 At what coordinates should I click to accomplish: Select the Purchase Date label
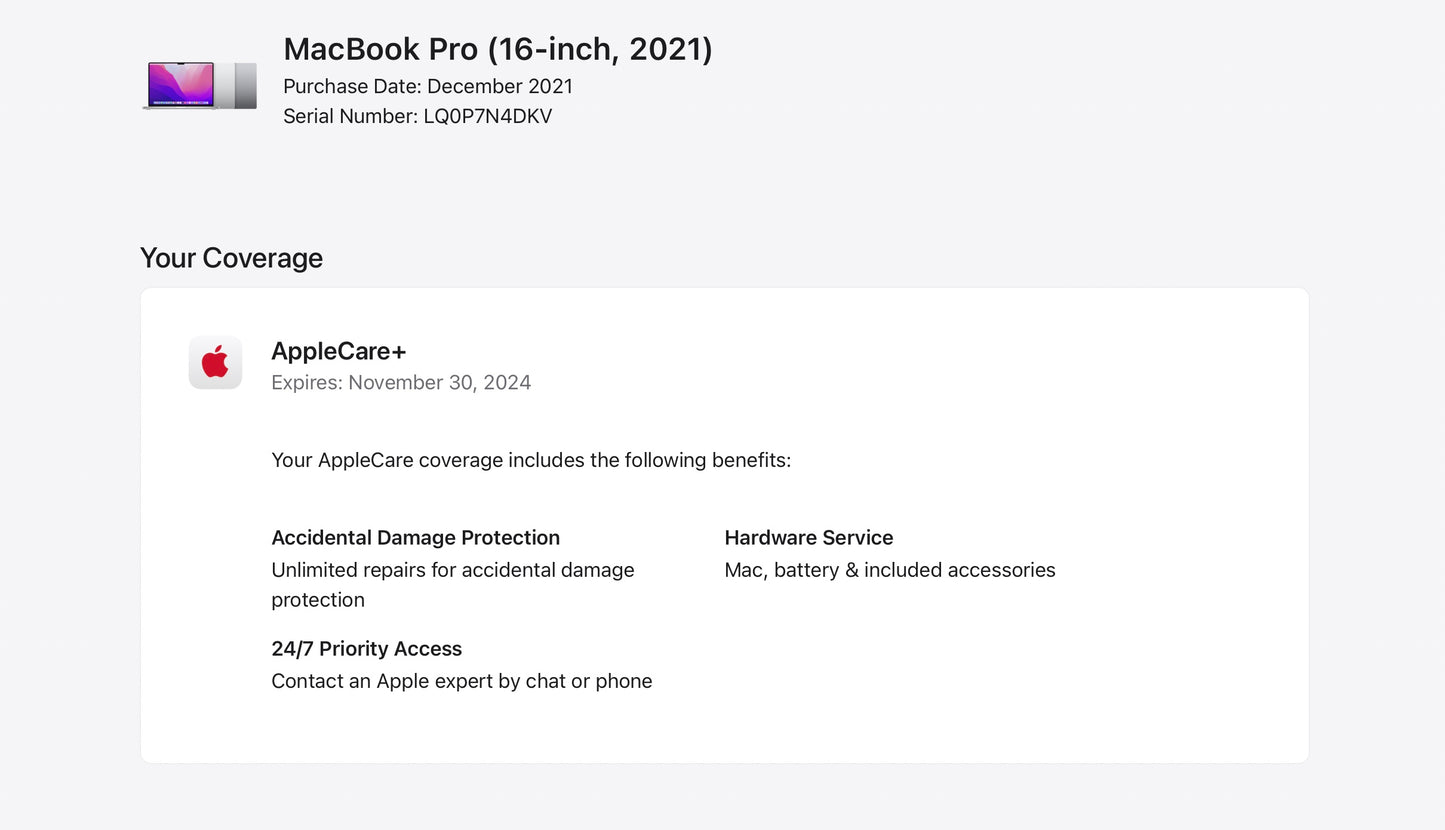click(352, 86)
